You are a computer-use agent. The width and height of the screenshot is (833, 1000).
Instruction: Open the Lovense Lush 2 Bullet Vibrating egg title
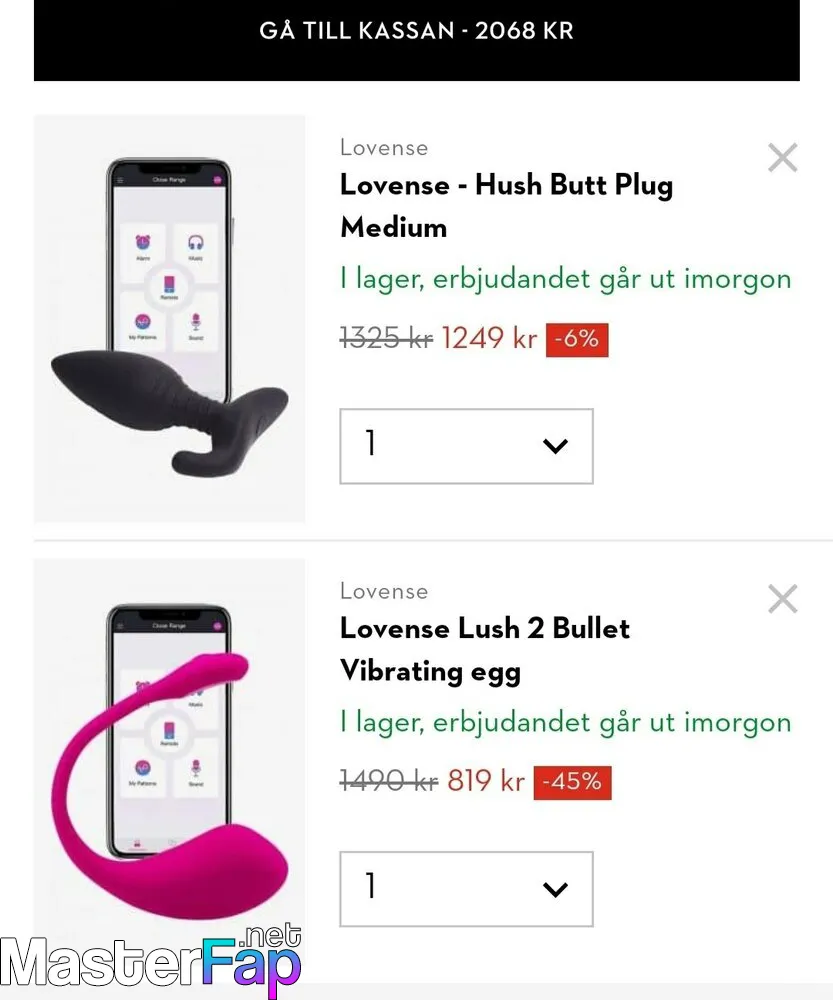click(x=485, y=649)
